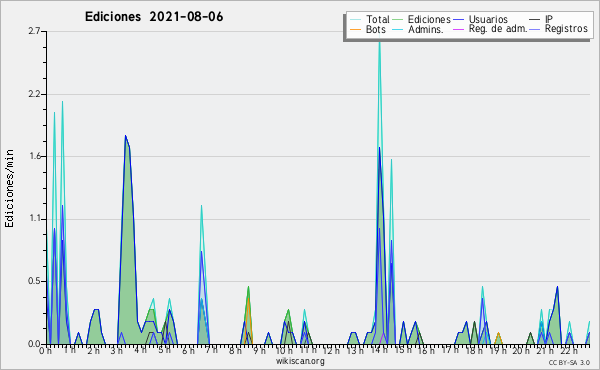Click the 'Bots' legend label
Screen dimensions: 600x370
click(376, 29)
